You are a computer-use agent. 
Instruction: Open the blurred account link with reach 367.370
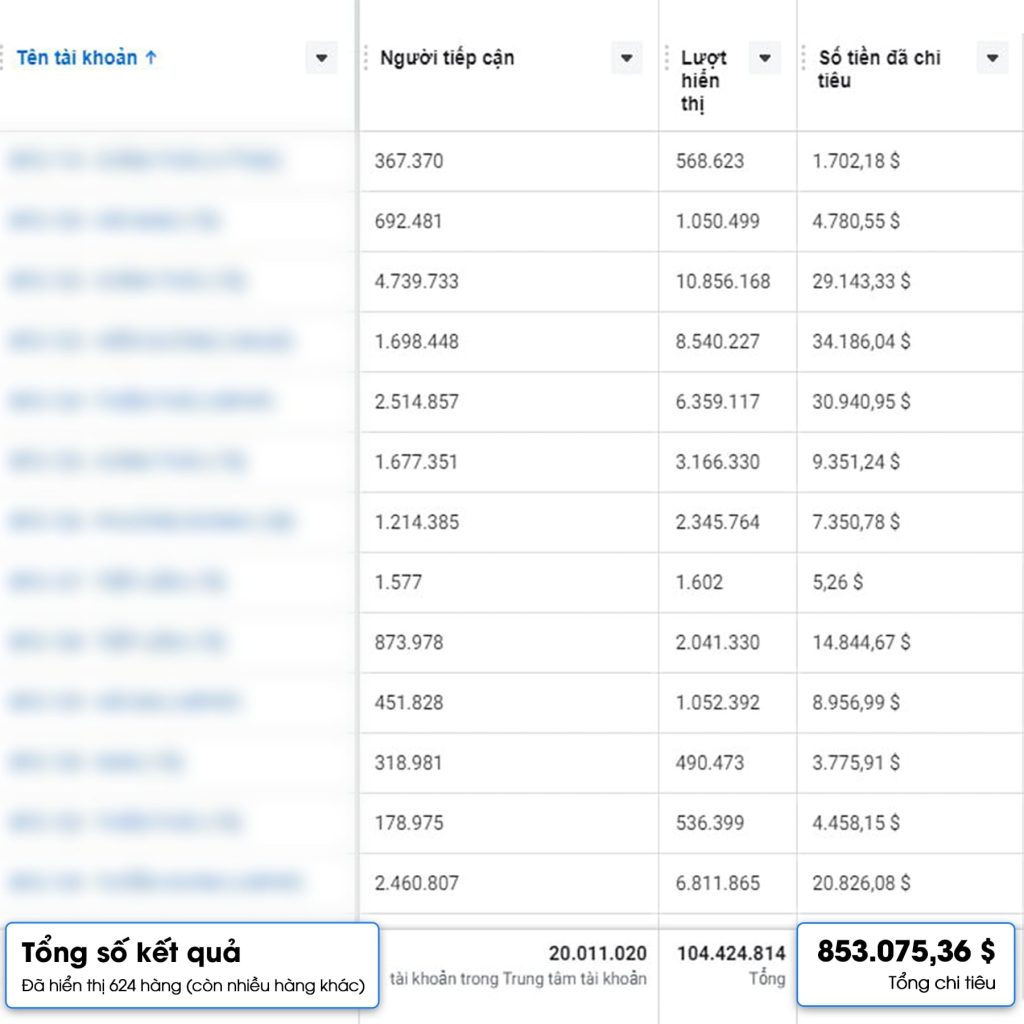pos(145,161)
